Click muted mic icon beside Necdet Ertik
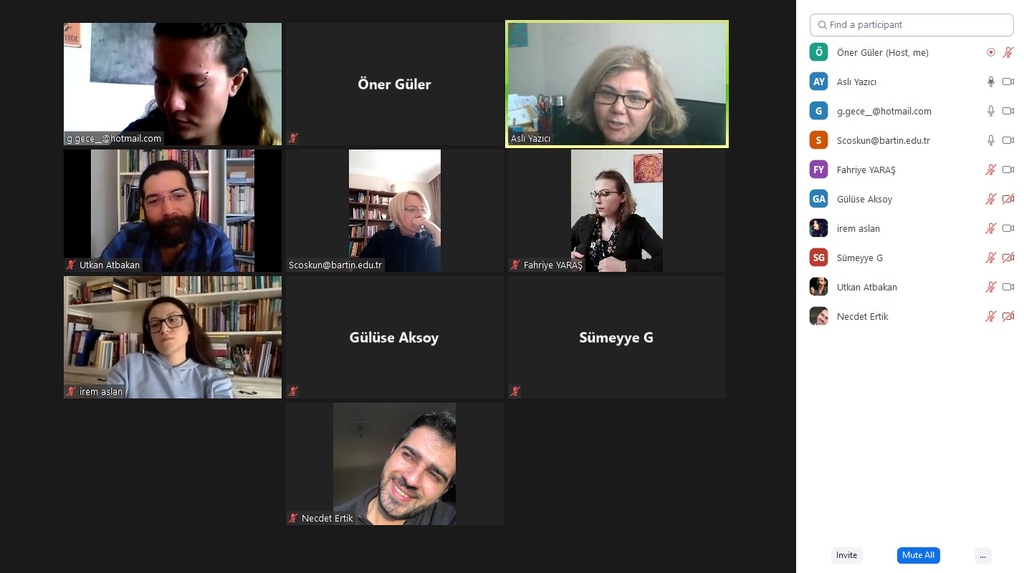This screenshot has width=1024, height=573. (991, 317)
